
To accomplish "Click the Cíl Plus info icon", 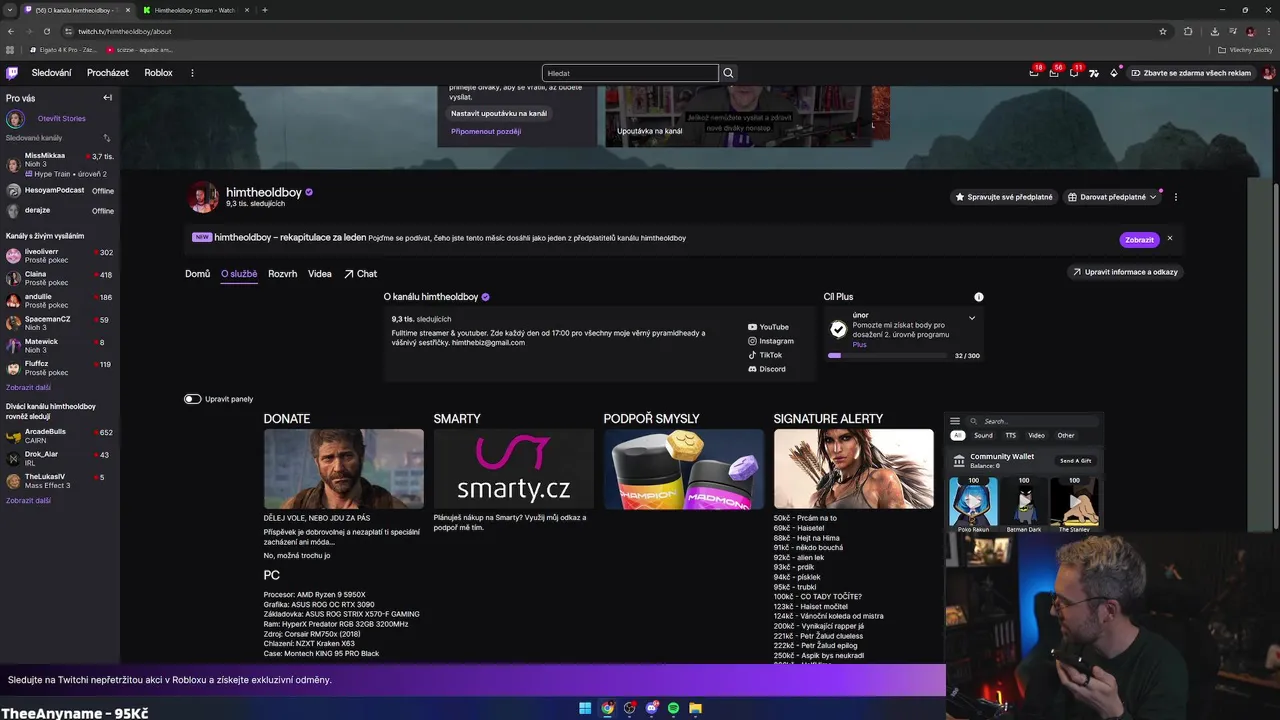I will [979, 297].
